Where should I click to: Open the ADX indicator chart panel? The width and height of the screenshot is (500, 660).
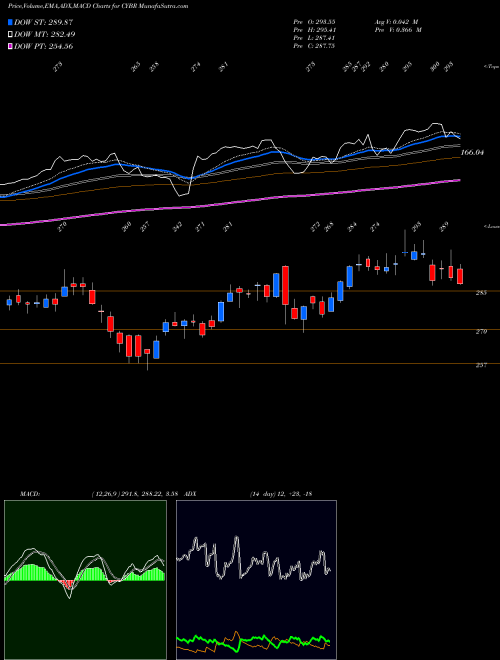[256, 580]
